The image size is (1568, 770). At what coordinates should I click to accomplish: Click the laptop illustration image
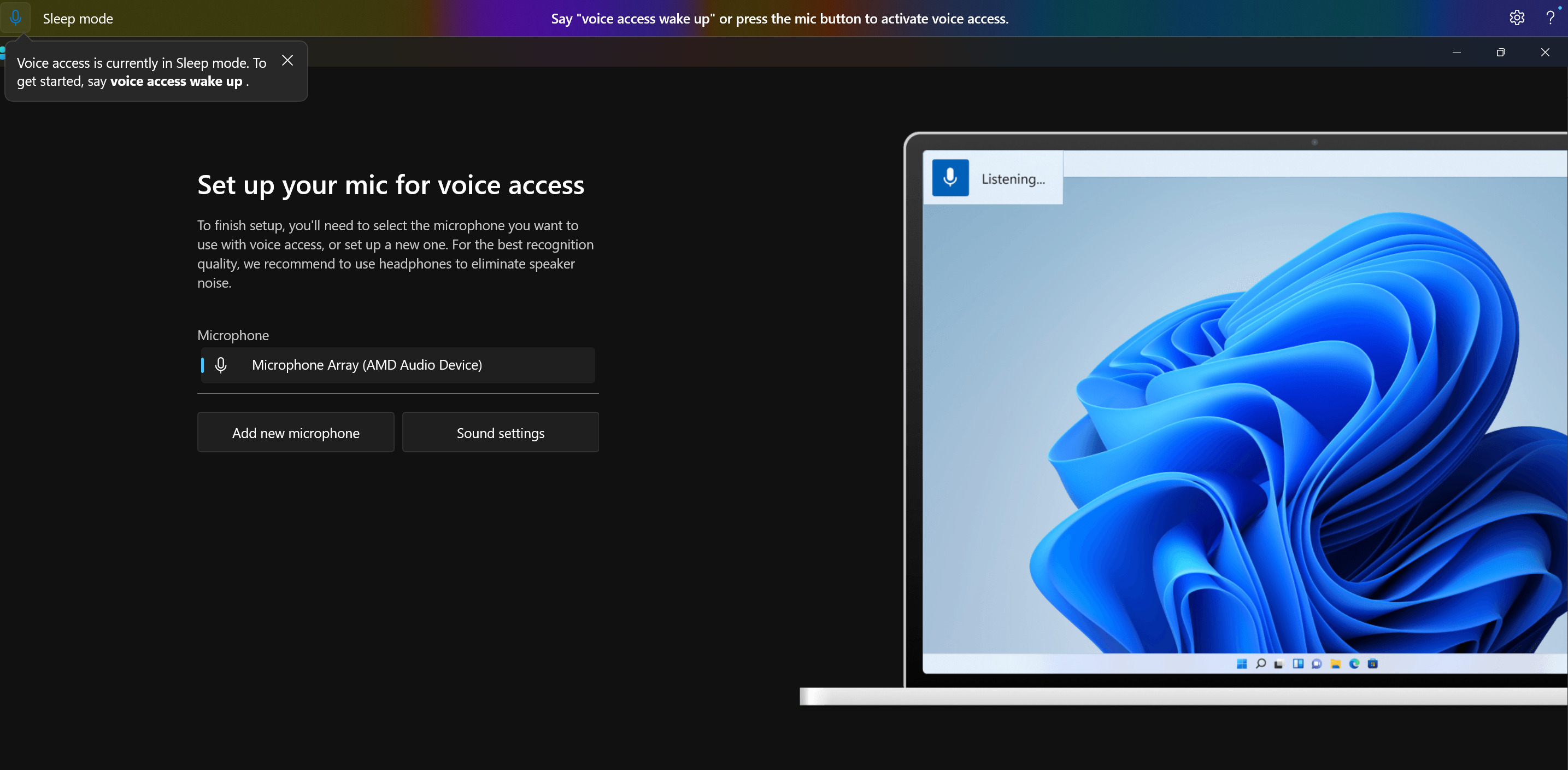(1184, 418)
